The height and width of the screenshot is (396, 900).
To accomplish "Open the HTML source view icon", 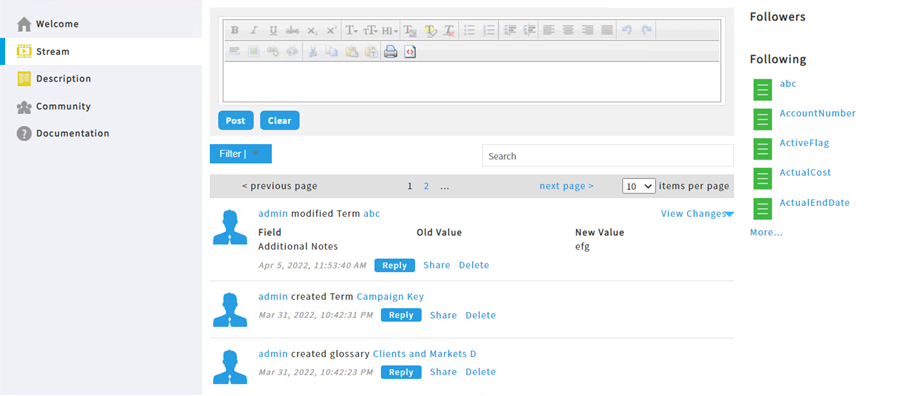I will pyautogui.click(x=410, y=52).
